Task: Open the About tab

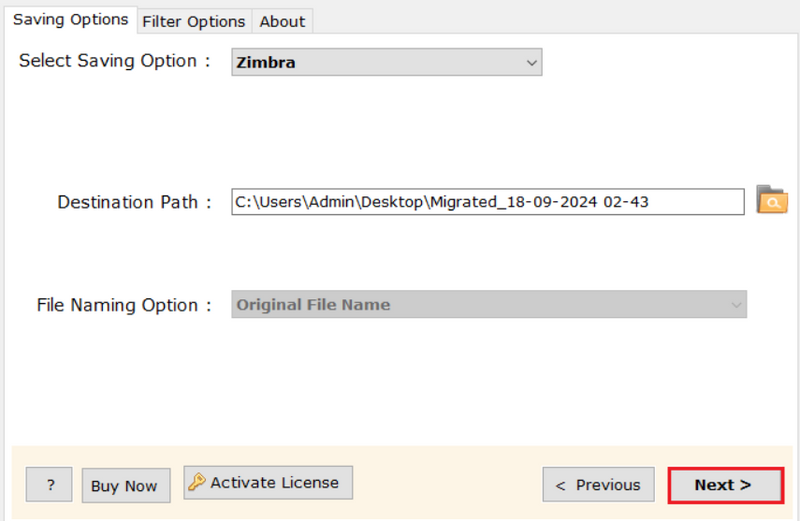Action: click(282, 21)
